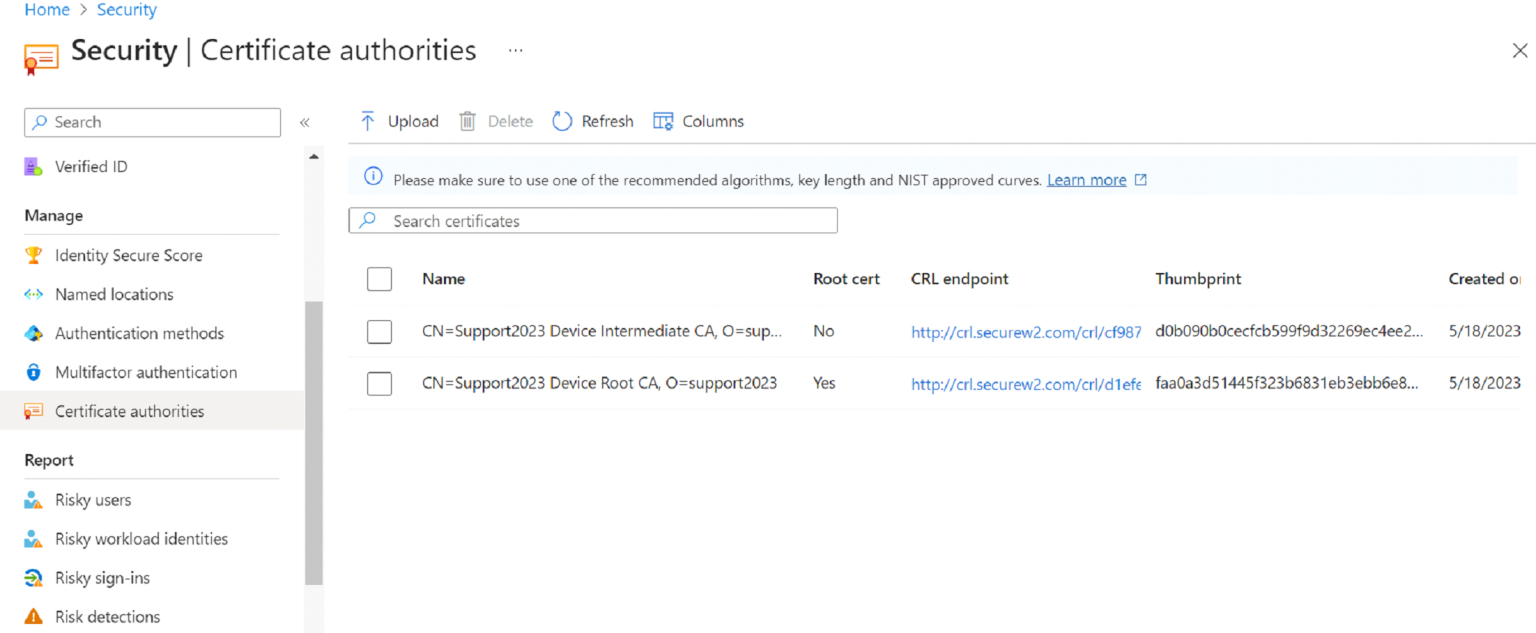This screenshot has height=633, width=1536.
Task: Open the CRL endpoint link for the Root CA
Action: pos(1026,383)
